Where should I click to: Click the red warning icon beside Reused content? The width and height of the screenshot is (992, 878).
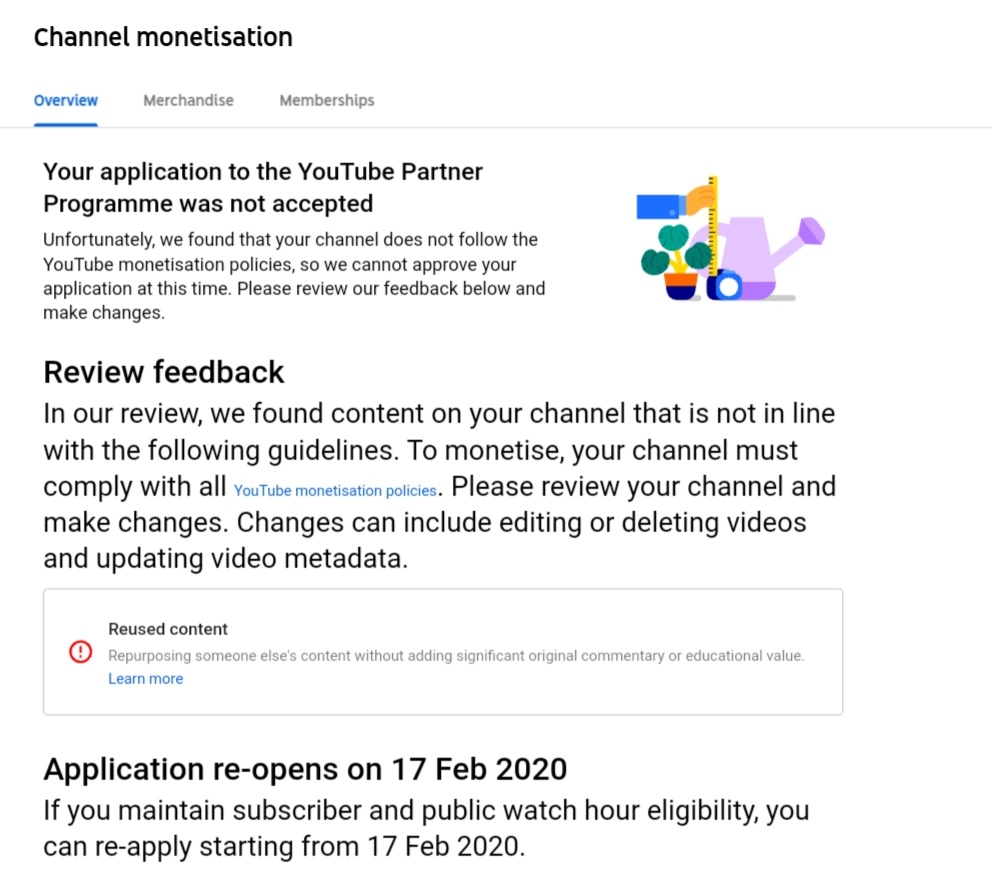(80, 652)
